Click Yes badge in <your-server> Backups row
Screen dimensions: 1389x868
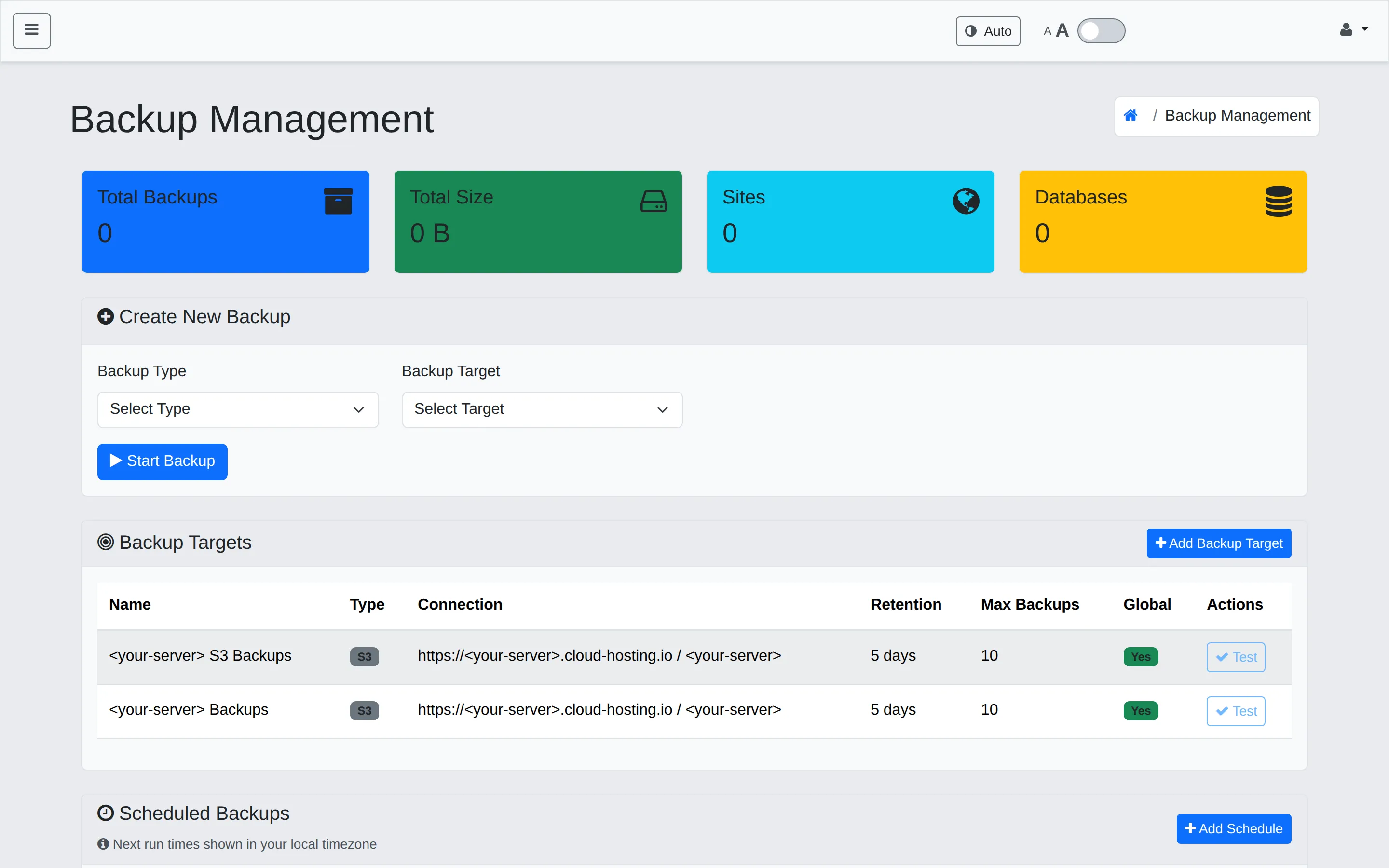click(x=1141, y=711)
